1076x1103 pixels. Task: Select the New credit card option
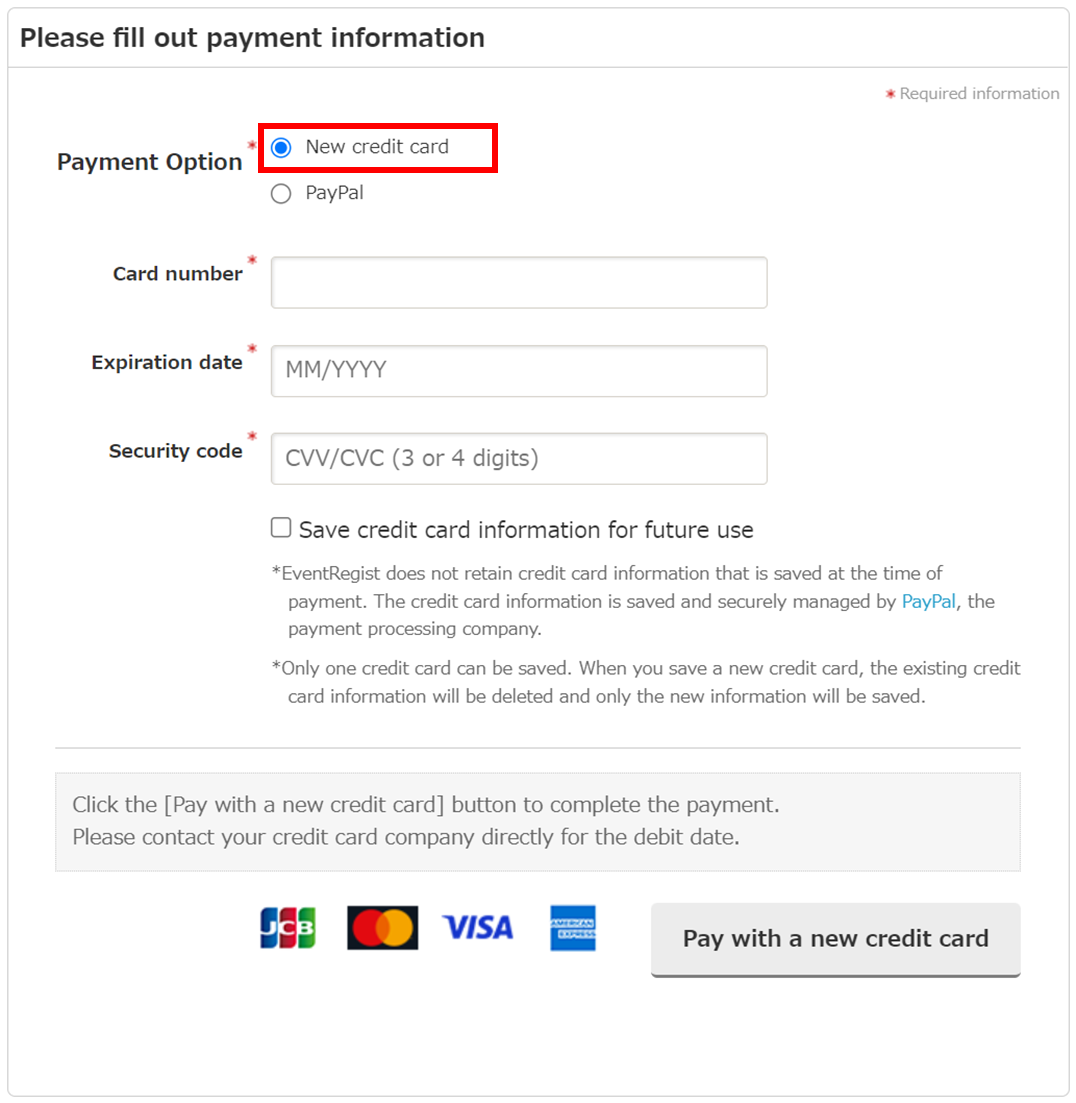(281, 148)
